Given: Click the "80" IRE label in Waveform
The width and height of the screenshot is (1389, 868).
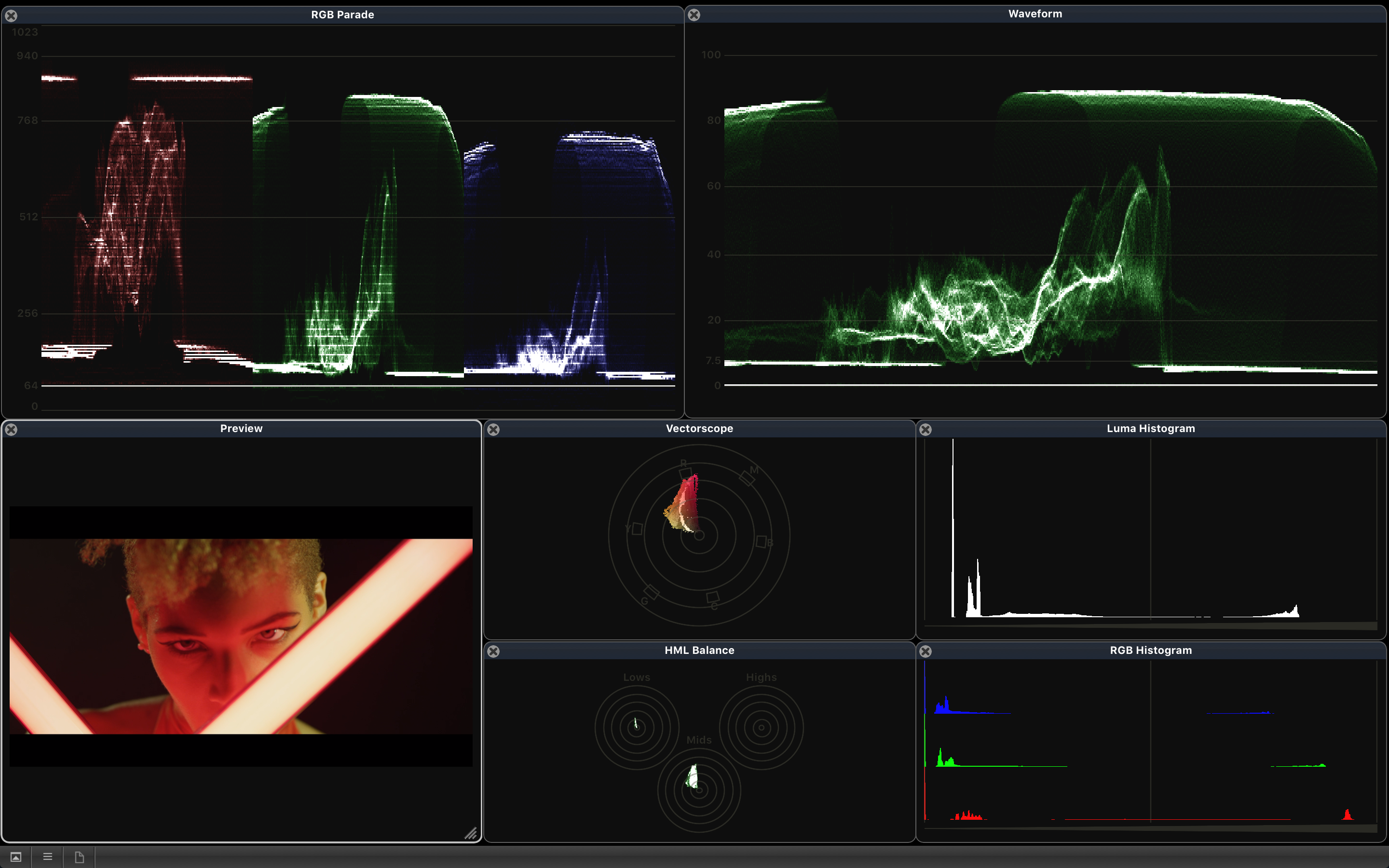Looking at the screenshot, I should point(713,120).
